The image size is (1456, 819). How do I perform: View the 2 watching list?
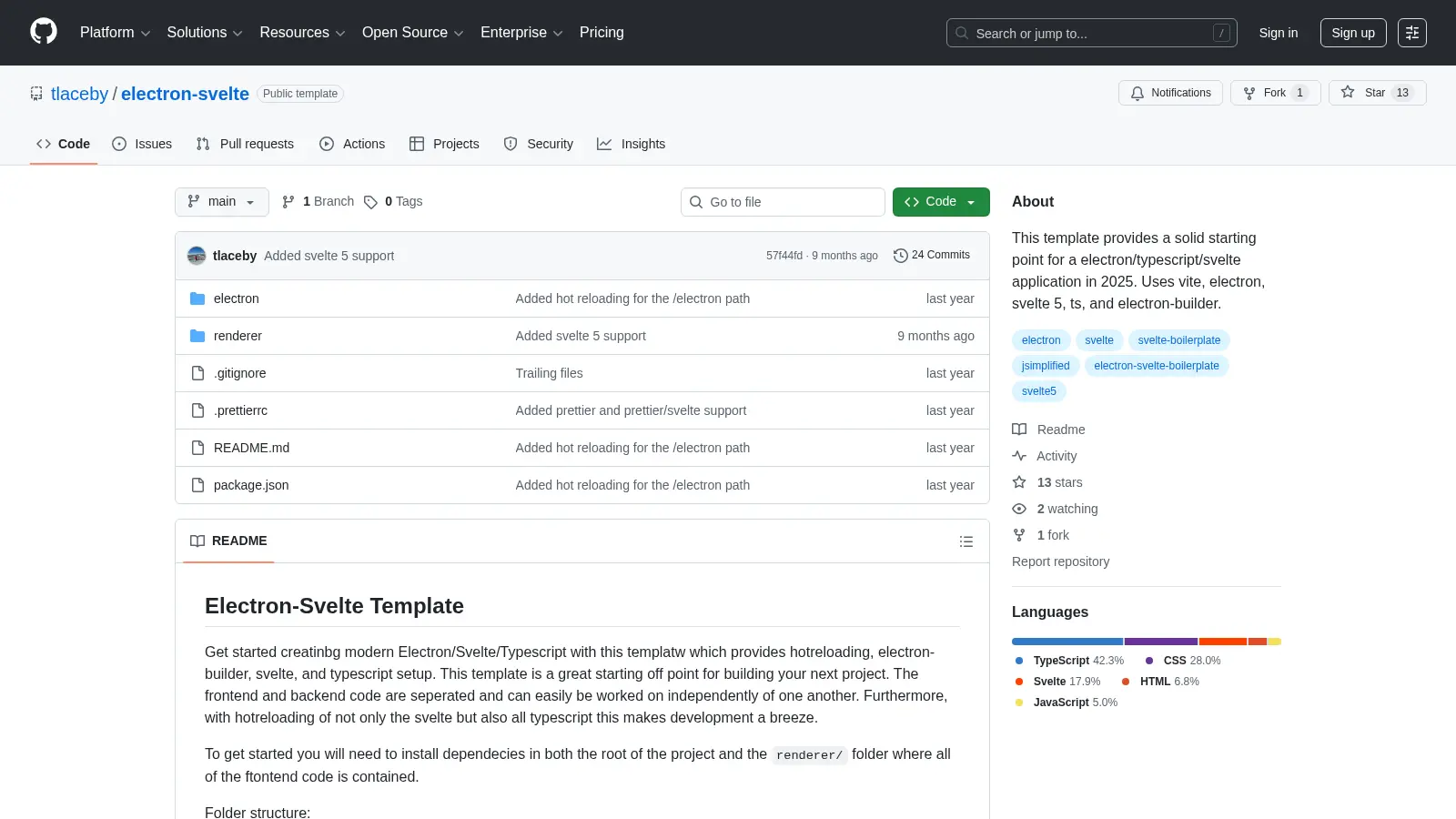coord(1055,509)
